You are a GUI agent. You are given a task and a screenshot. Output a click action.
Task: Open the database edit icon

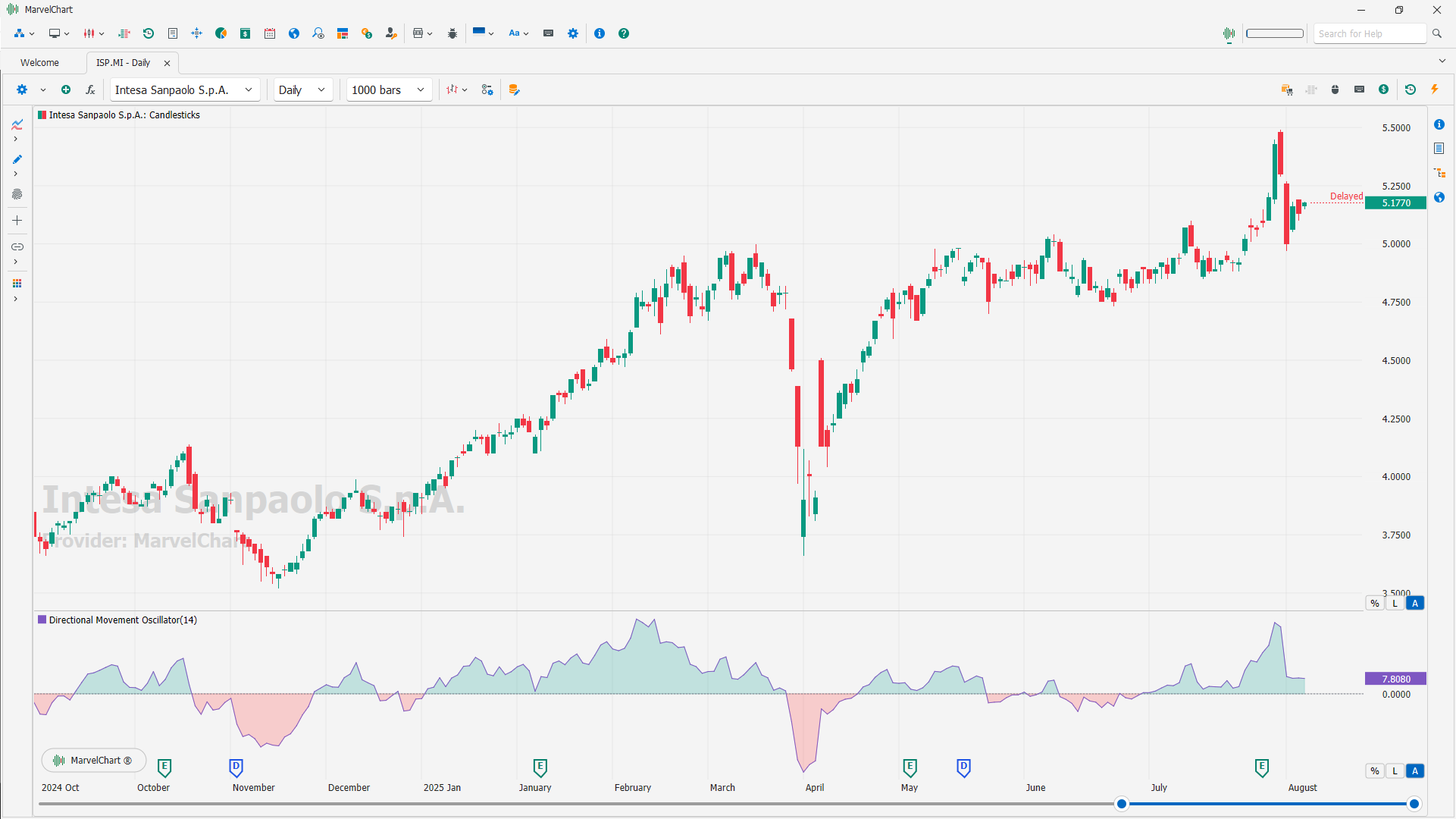tap(515, 89)
